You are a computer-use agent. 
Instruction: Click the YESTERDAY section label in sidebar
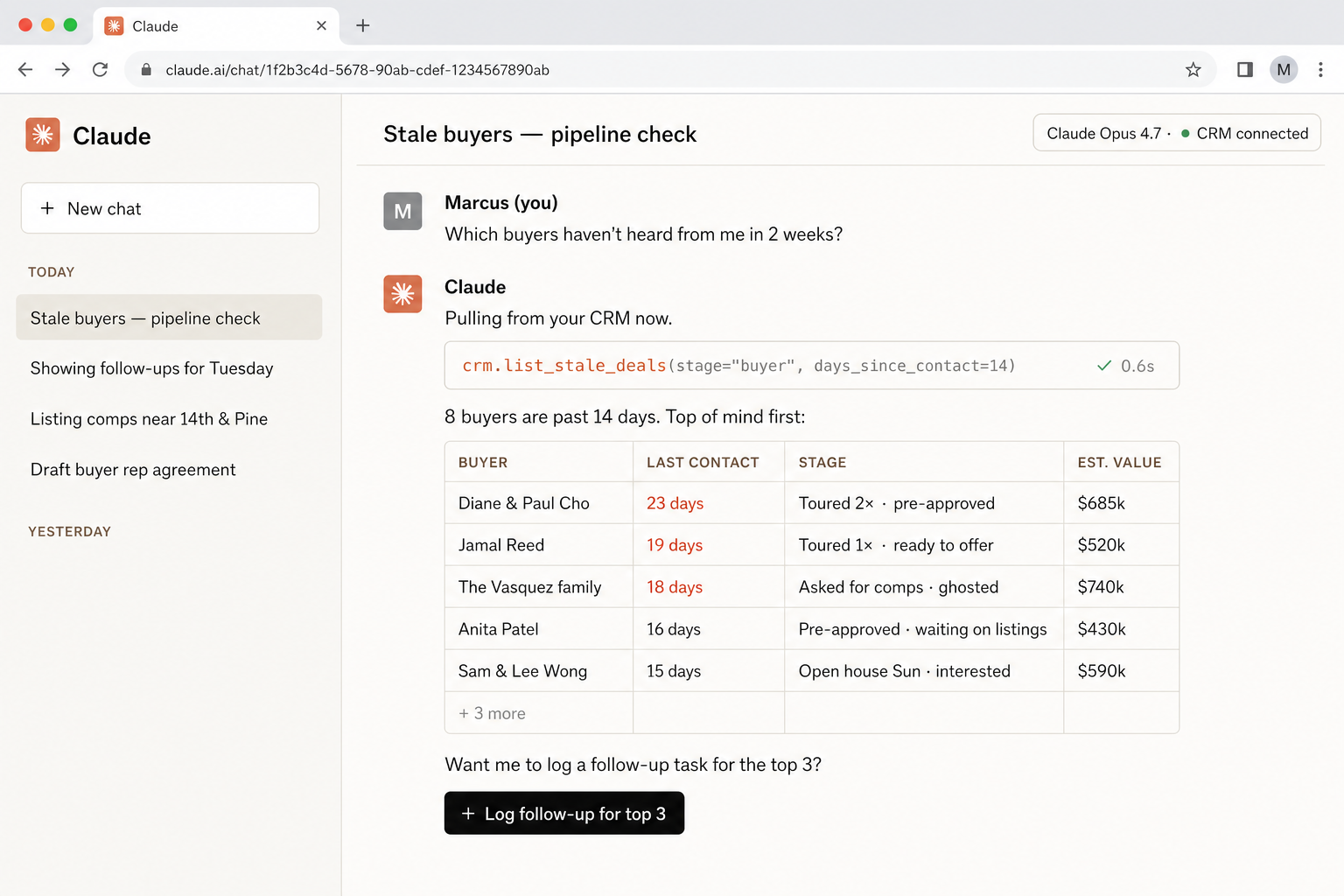[69, 532]
